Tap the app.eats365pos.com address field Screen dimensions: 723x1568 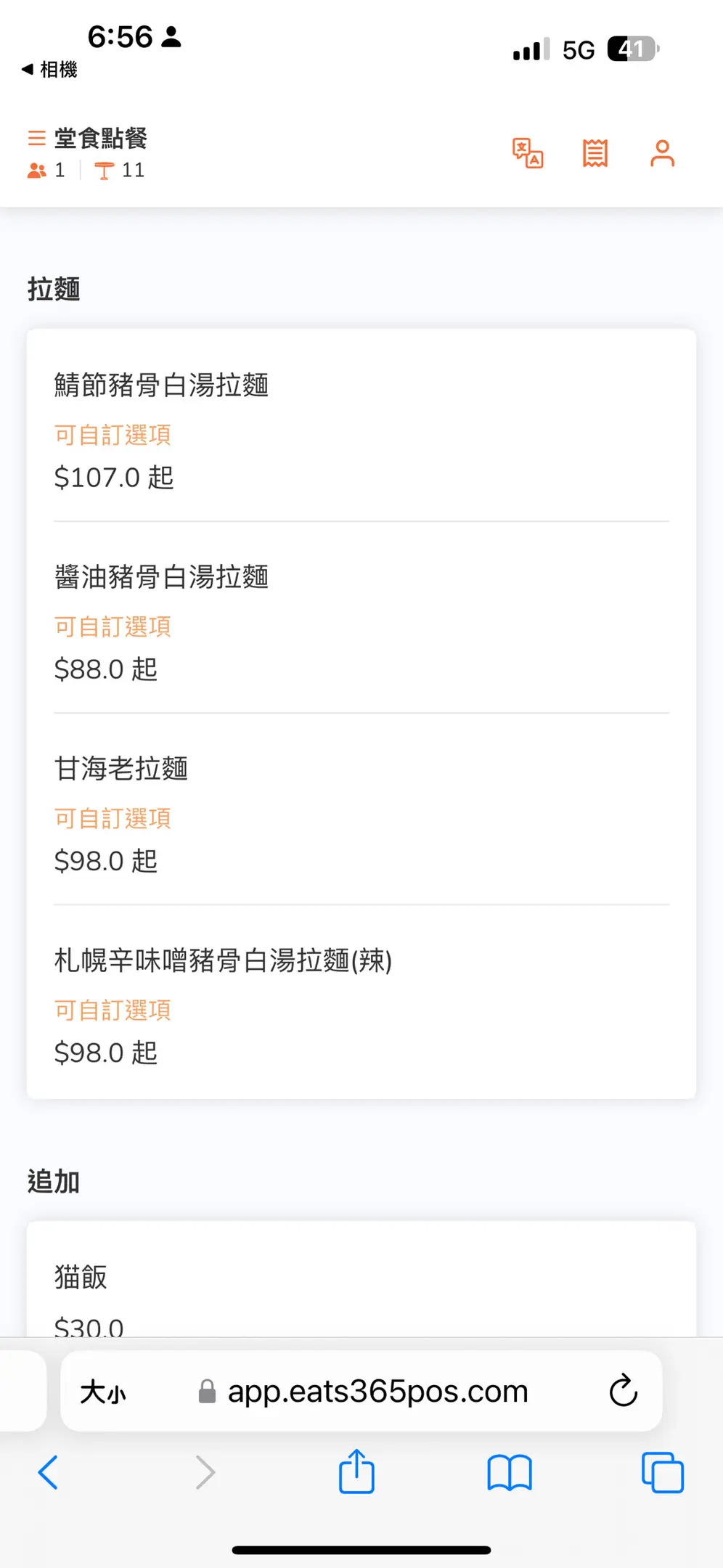coord(377,1392)
